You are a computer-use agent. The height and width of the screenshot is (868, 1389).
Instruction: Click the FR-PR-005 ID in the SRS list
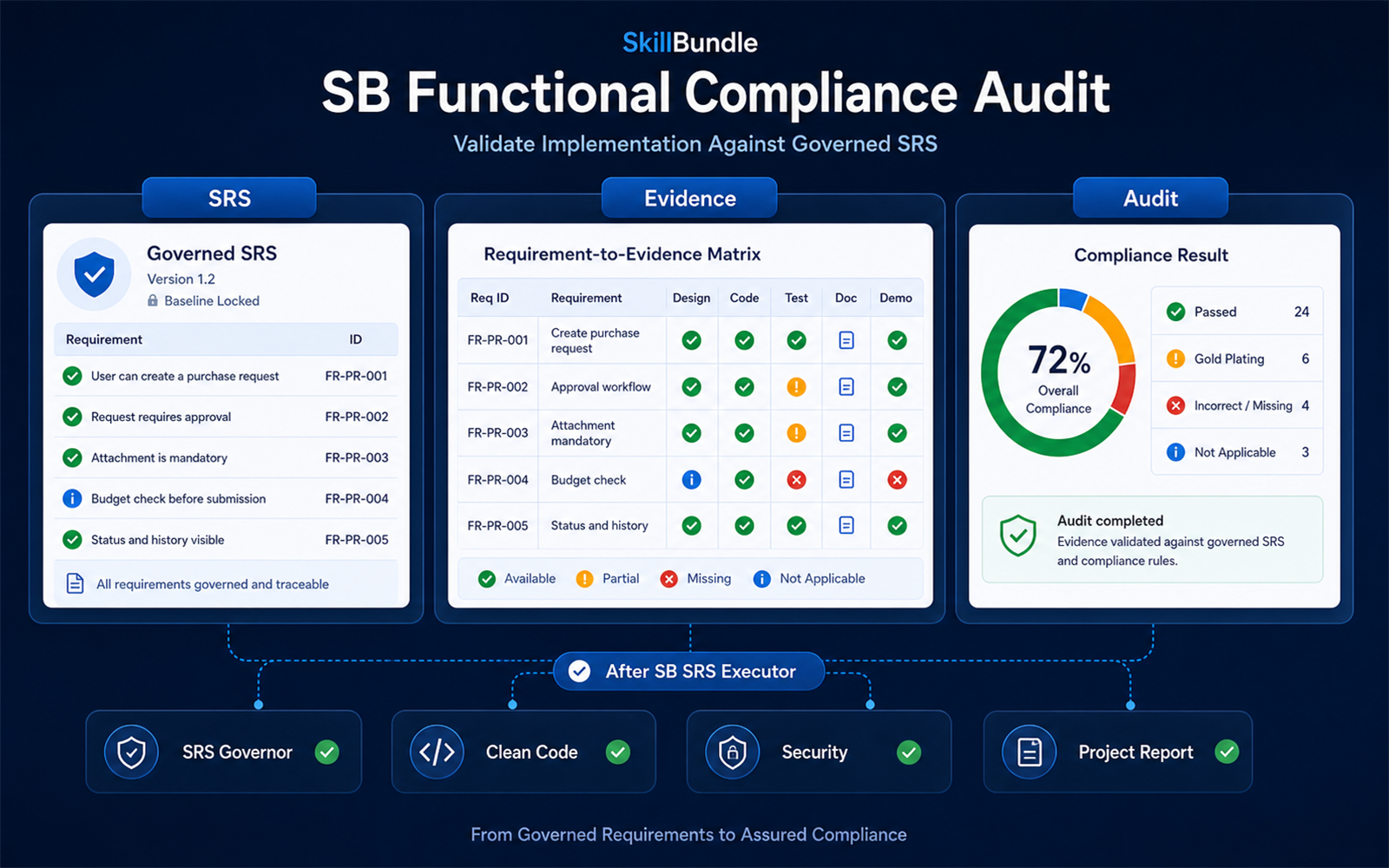tap(357, 539)
